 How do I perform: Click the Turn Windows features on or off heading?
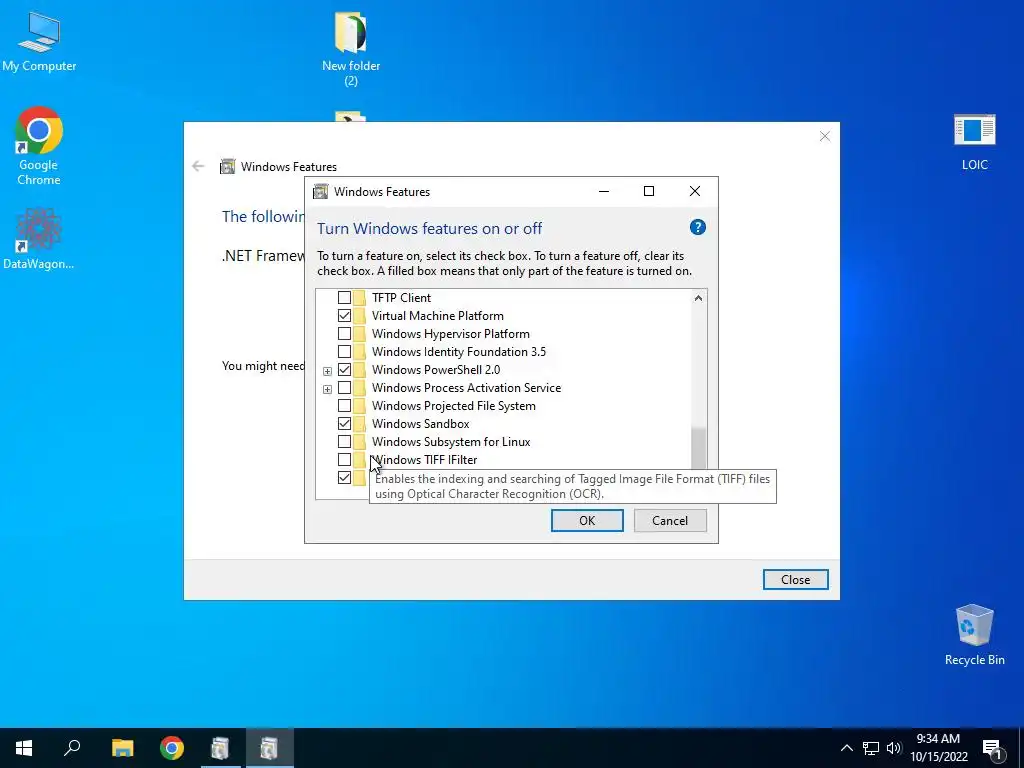430,229
